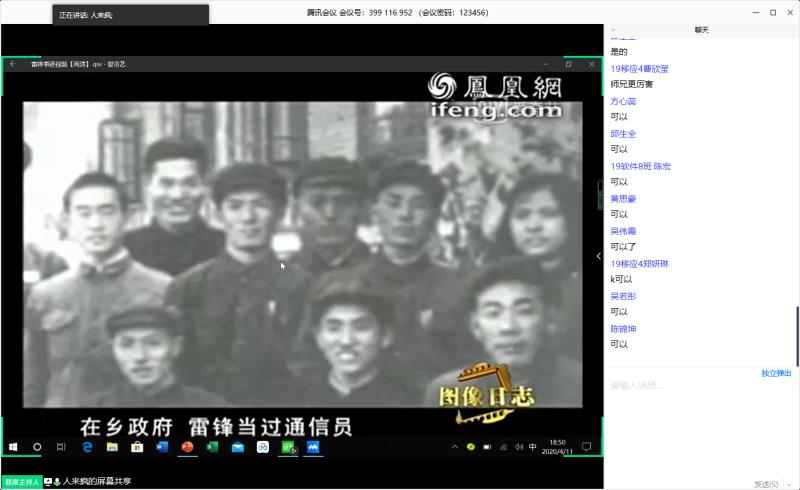Open File Explorer from the taskbar
This screenshot has width=800, height=490.
112,447
